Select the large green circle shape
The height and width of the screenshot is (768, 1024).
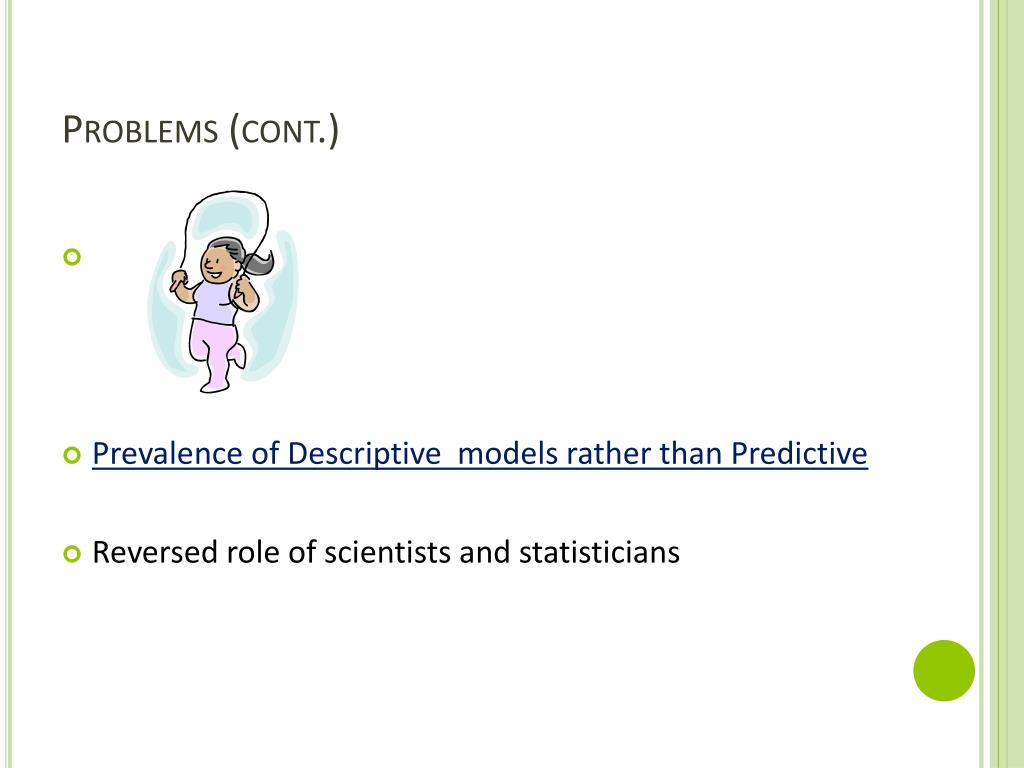pyautogui.click(x=944, y=670)
